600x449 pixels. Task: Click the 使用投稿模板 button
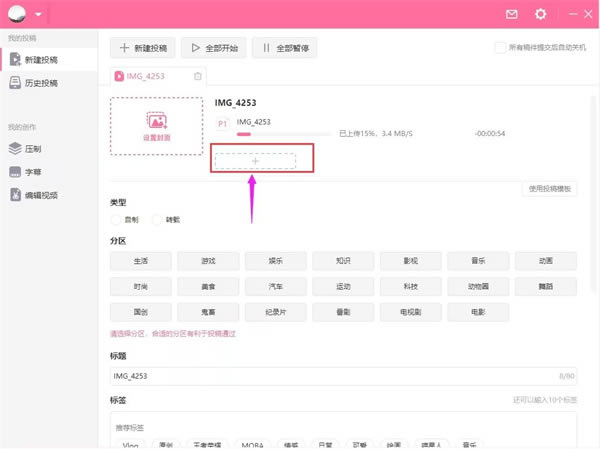[x=549, y=188]
